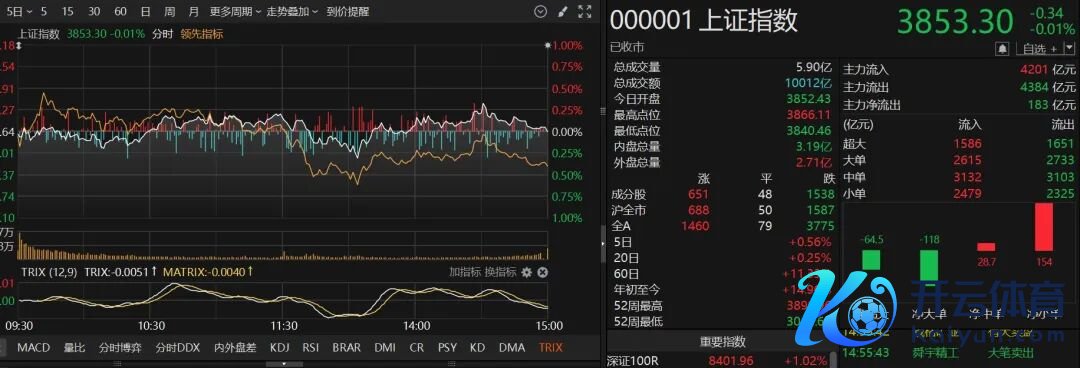Image resolution: width=1080 pixels, height=368 pixels.
Task: Click the 领先指标 label
Action: coord(202,33)
